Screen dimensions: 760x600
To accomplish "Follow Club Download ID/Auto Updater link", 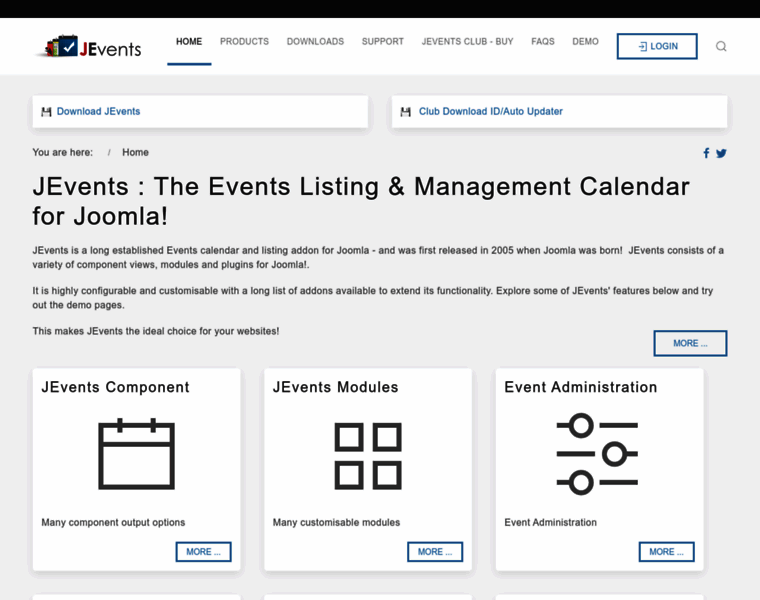I will [x=491, y=111].
